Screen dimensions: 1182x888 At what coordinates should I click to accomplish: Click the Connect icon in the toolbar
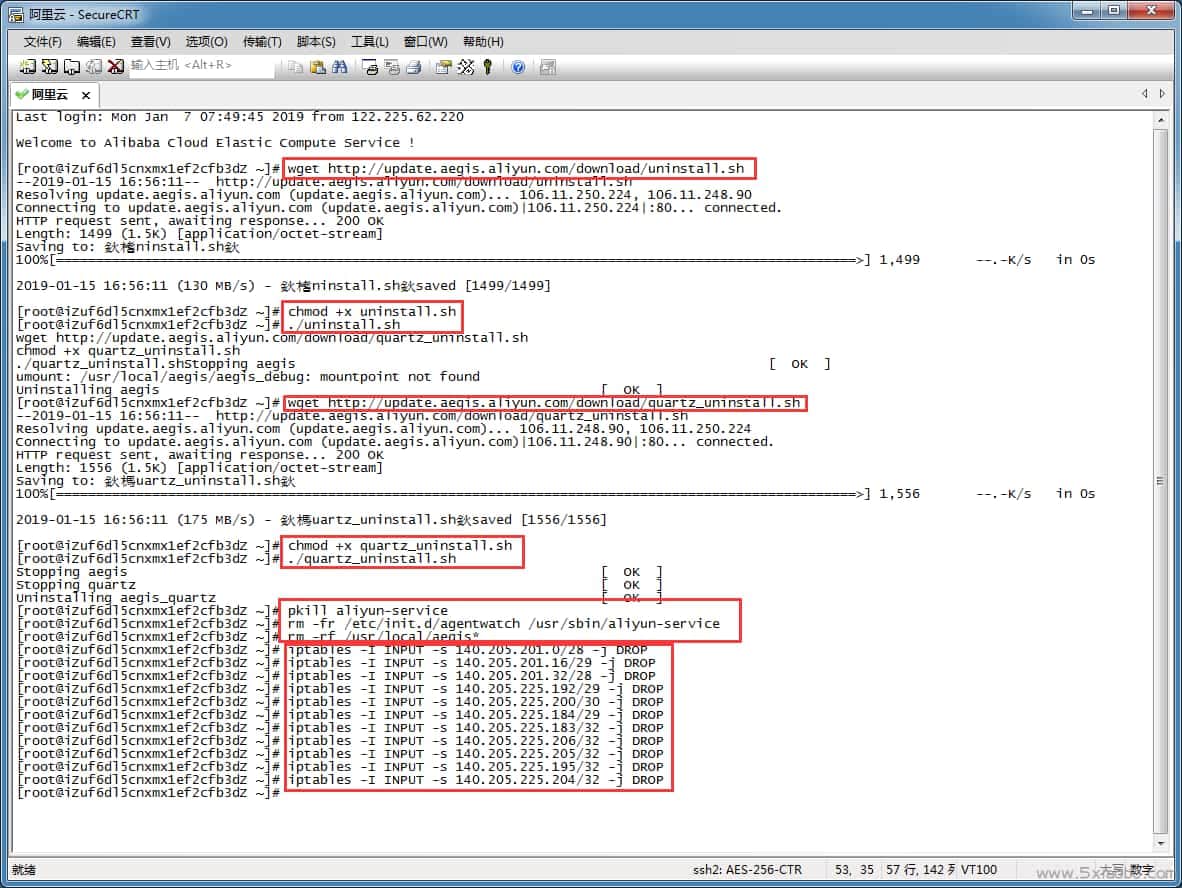coord(27,67)
